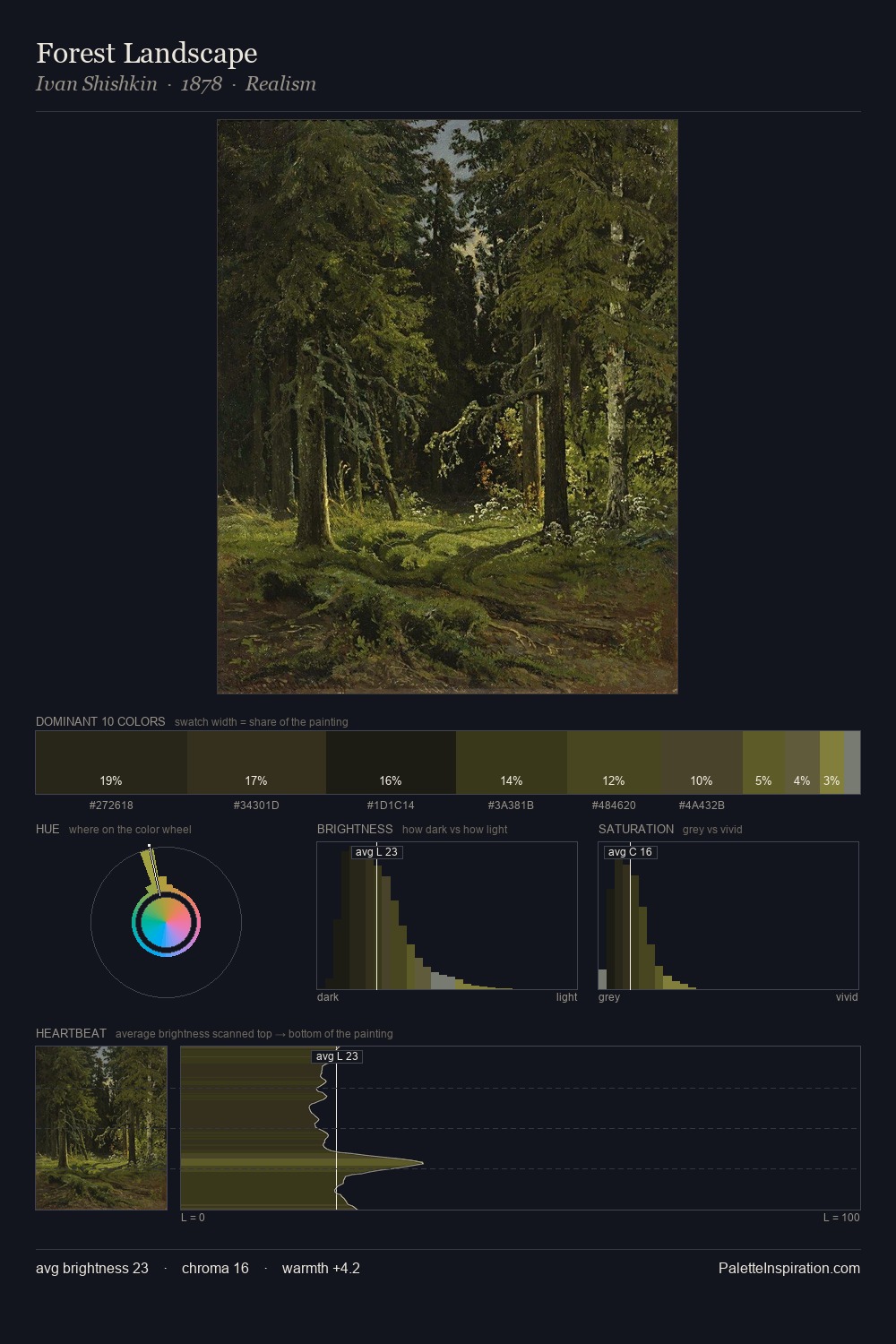Click the avg L 23 label in Heartbeat chart
896x1344 pixels.
pos(337,1056)
